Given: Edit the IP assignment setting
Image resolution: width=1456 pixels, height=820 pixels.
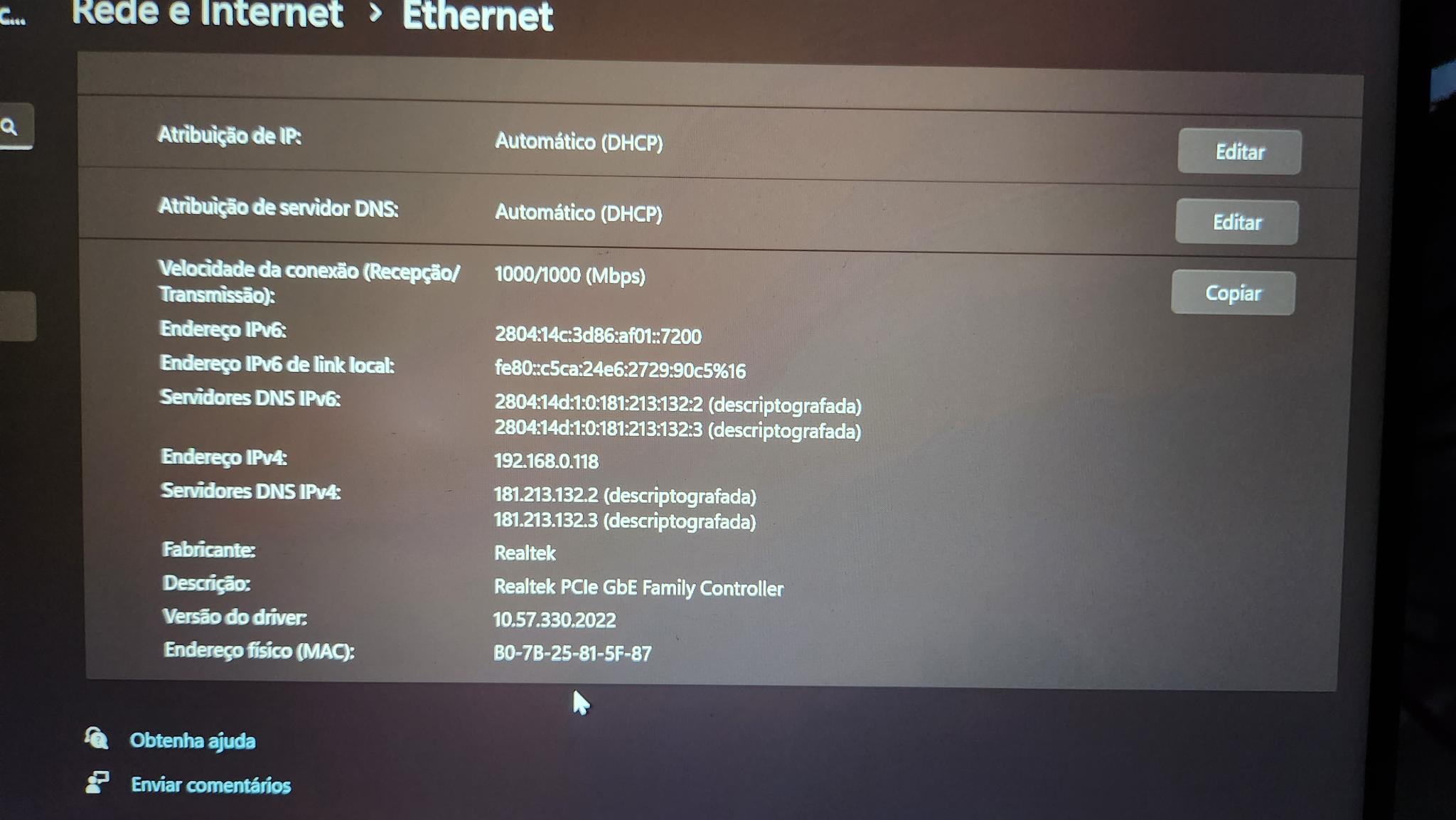Looking at the screenshot, I should (x=1239, y=151).
